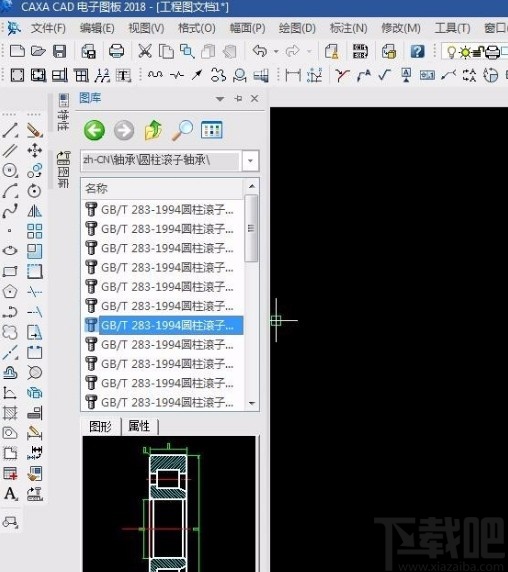Image resolution: width=508 pixels, height=572 pixels.
Task: Select the Spline curve tool
Action: click(10, 211)
